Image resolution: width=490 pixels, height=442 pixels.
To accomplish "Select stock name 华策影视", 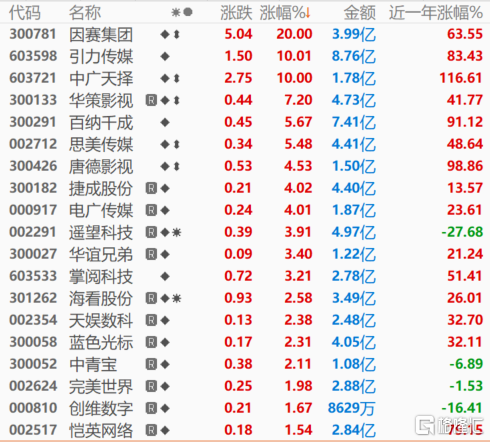I will coord(101,100).
